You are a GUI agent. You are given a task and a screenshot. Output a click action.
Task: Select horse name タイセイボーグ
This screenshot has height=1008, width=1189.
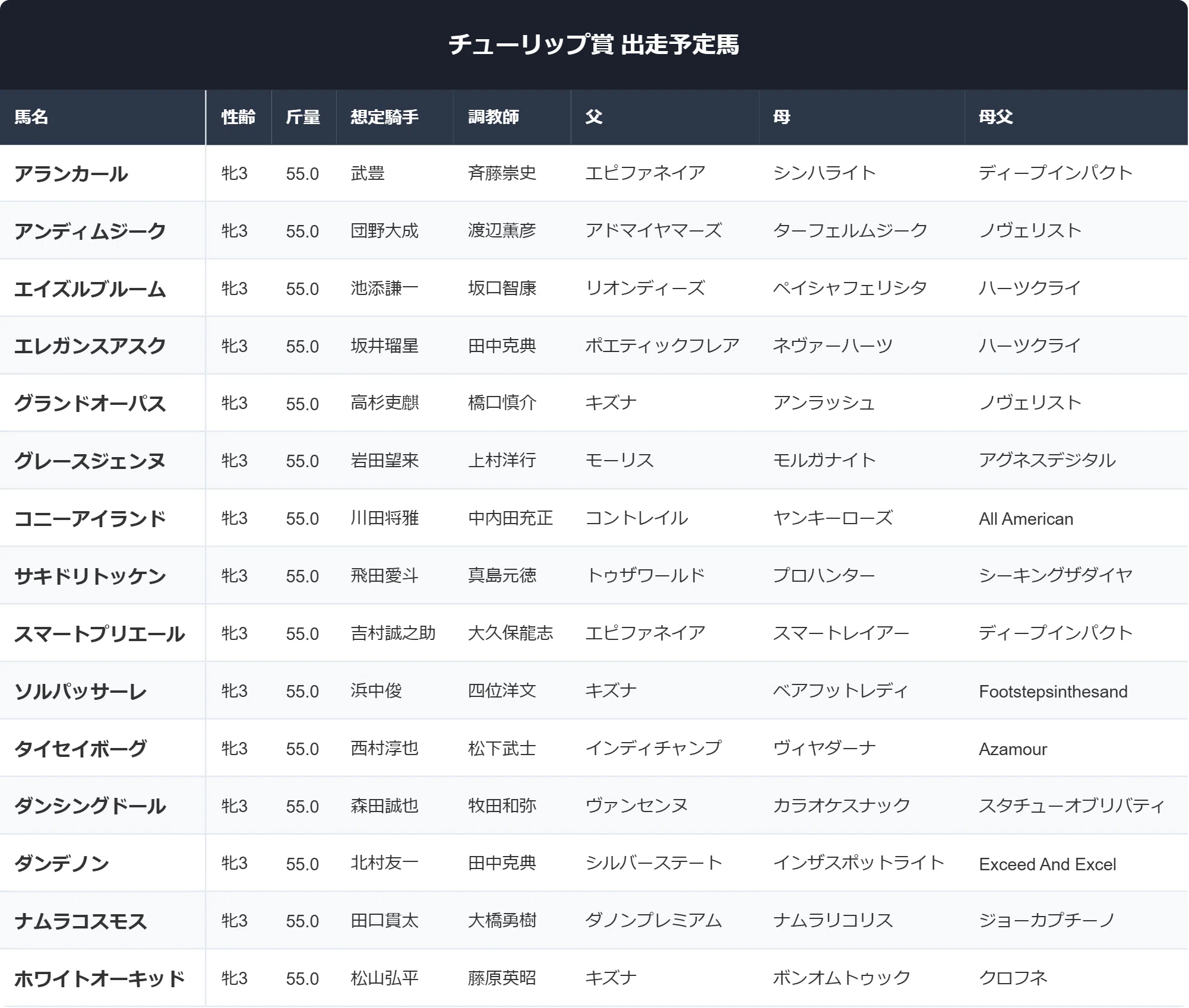(81, 749)
